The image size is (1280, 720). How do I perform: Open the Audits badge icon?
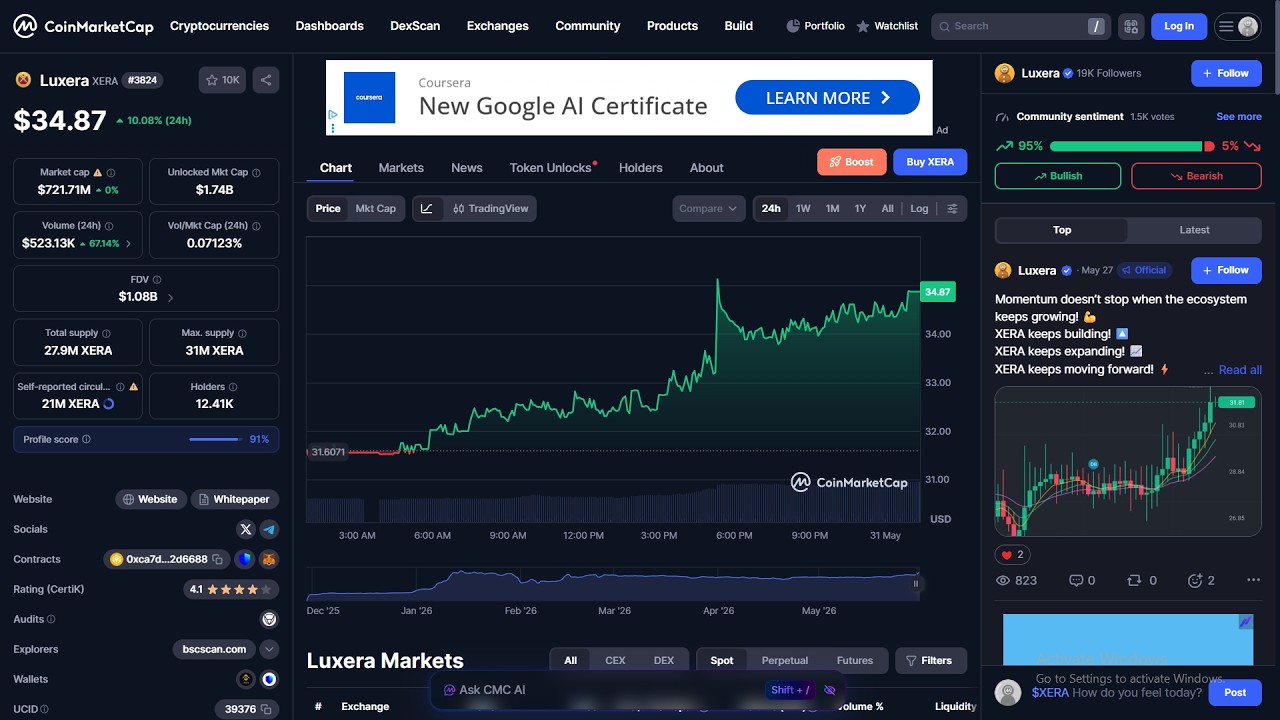pos(269,619)
